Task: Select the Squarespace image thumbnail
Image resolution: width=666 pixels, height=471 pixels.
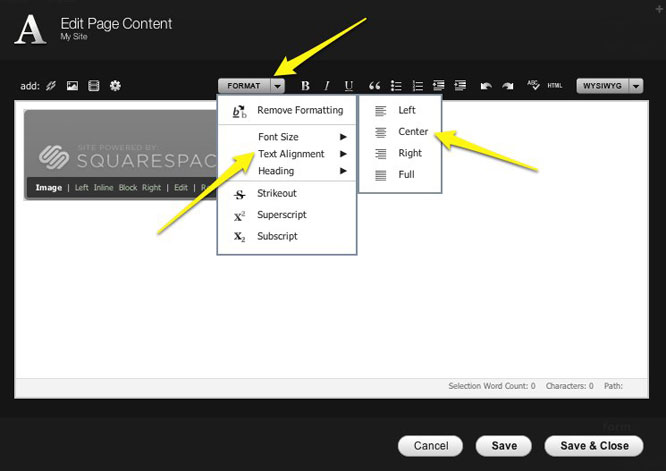Action: (x=120, y=150)
